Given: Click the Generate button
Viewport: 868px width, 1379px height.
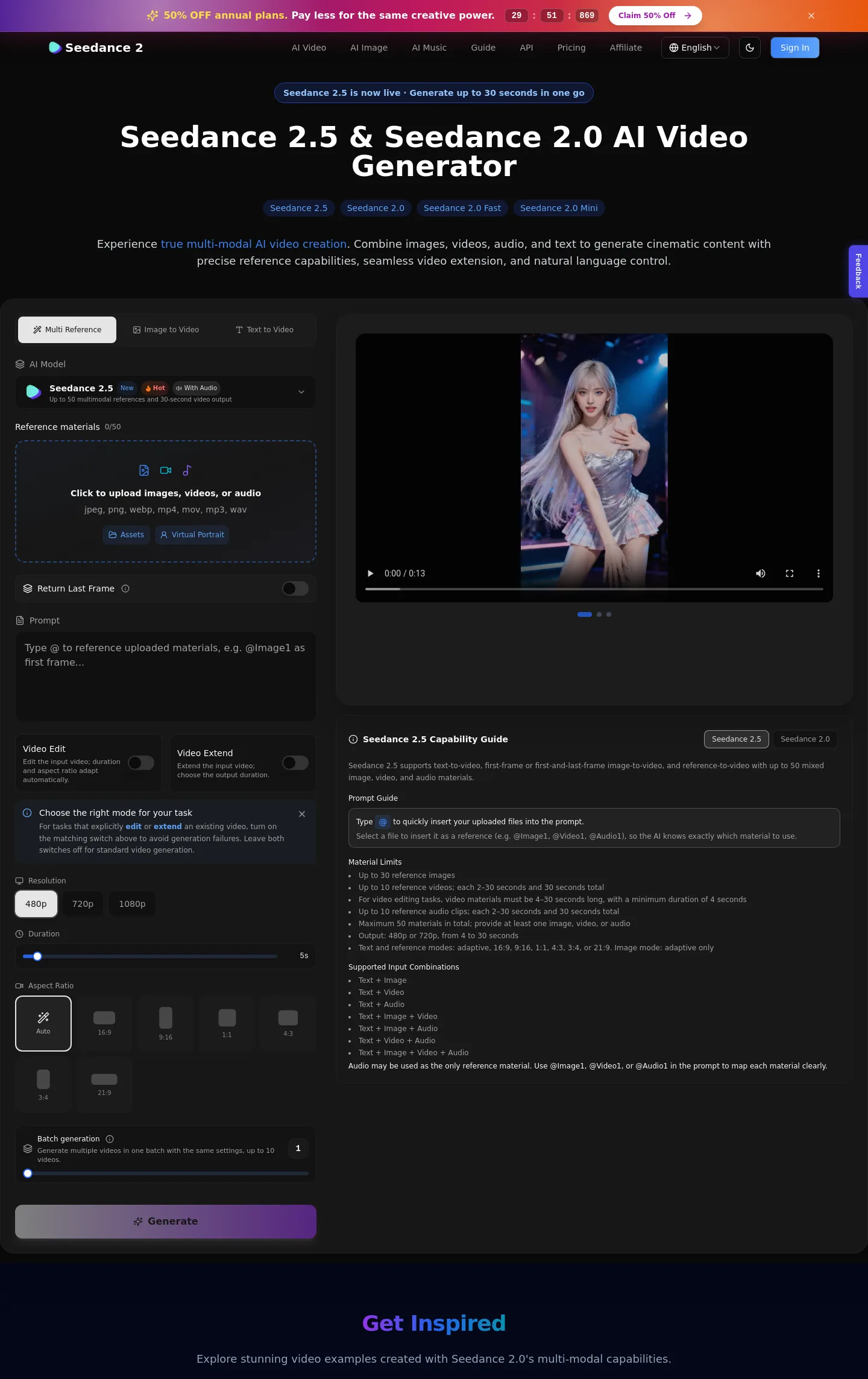Looking at the screenshot, I should tap(166, 1221).
